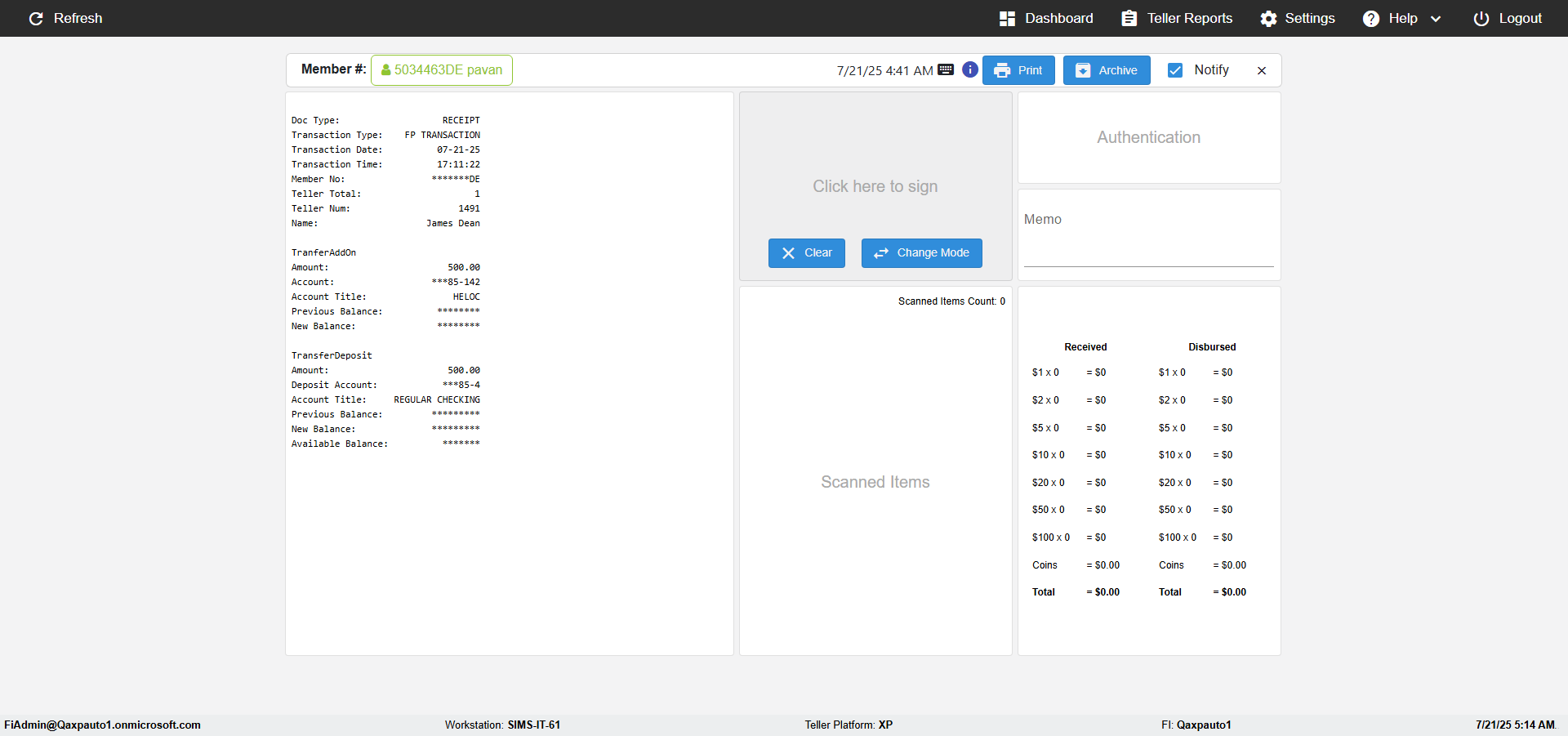1568x736 pixels.
Task: Click the Logout power icon
Action: pyautogui.click(x=1481, y=19)
